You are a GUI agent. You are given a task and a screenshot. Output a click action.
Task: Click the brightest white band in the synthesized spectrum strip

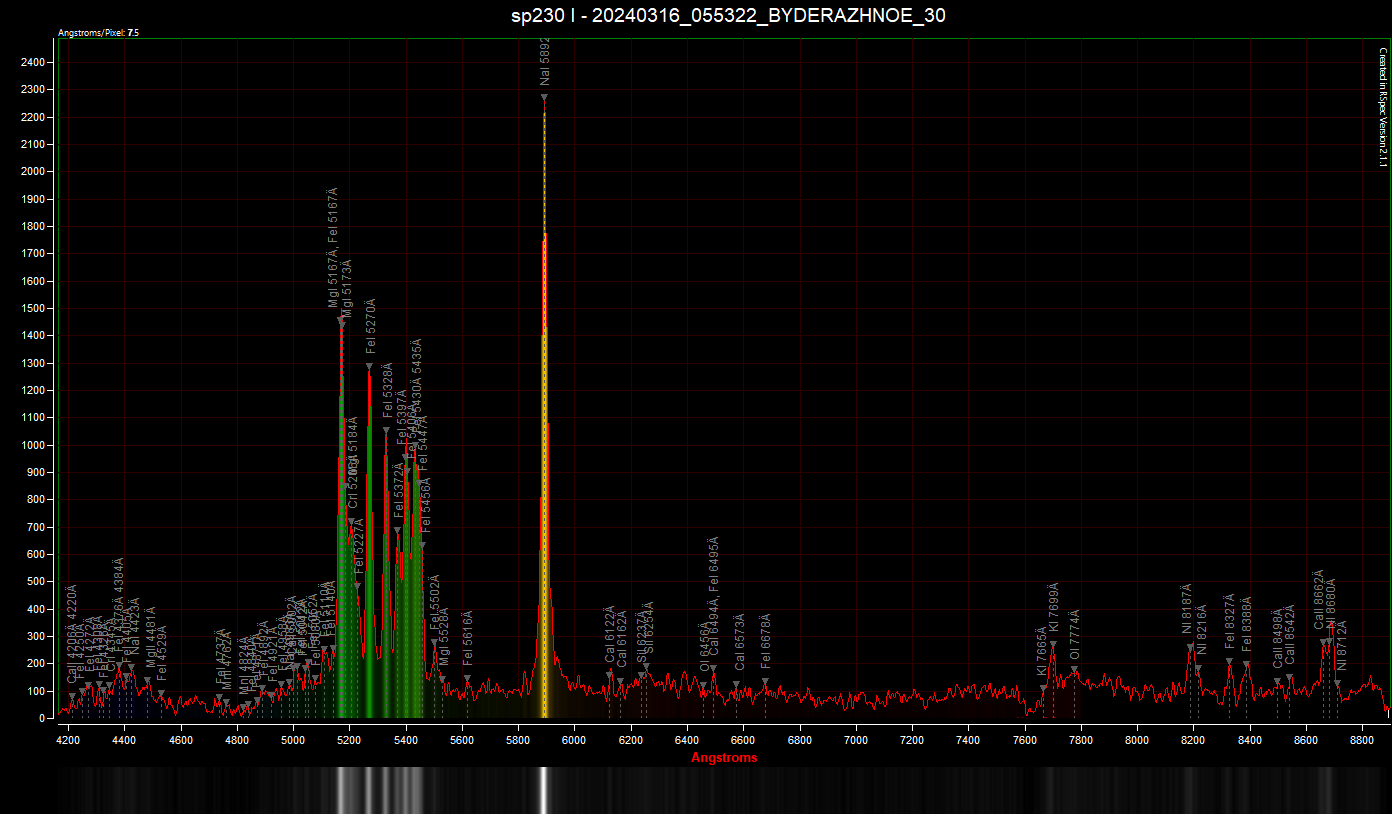point(544,789)
